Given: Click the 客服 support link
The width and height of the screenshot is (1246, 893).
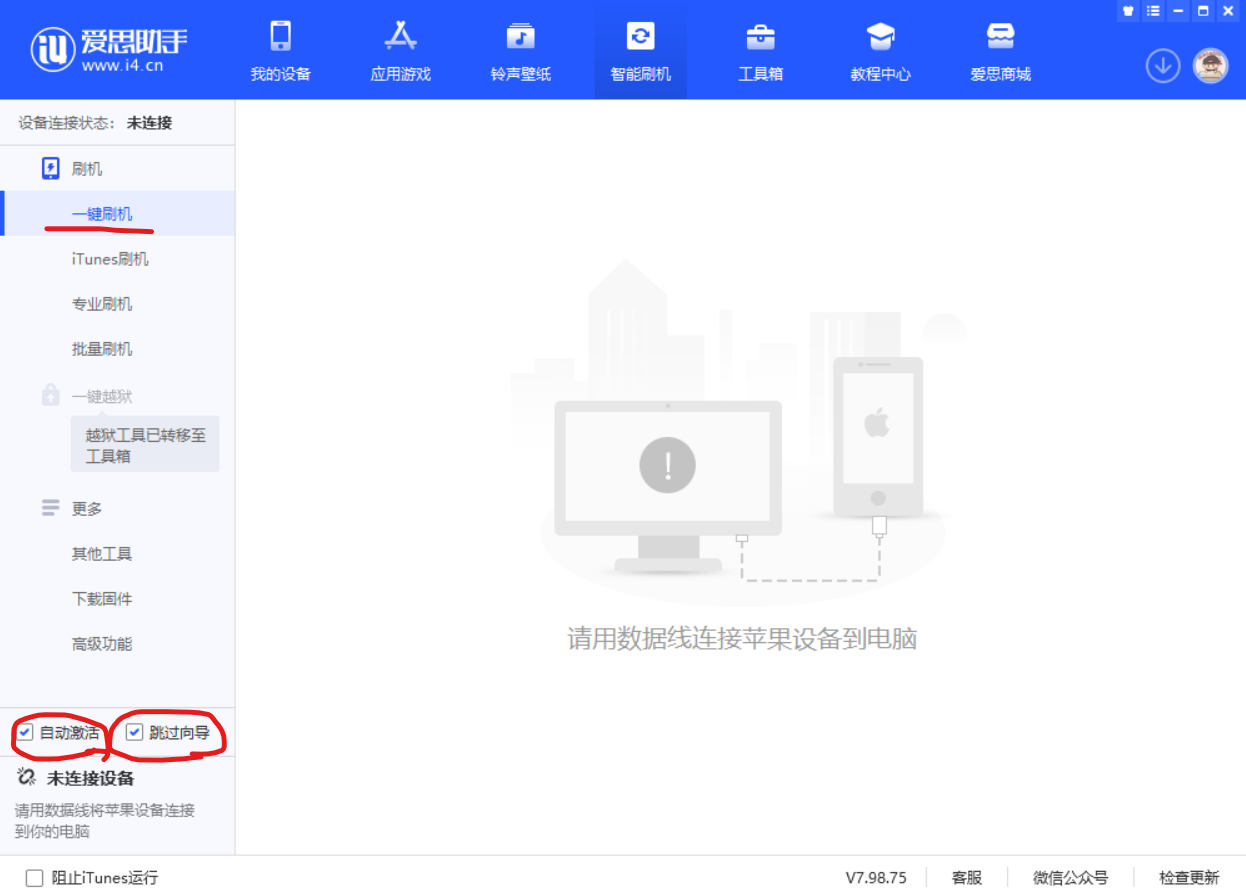Looking at the screenshot, I should (967, 878).
